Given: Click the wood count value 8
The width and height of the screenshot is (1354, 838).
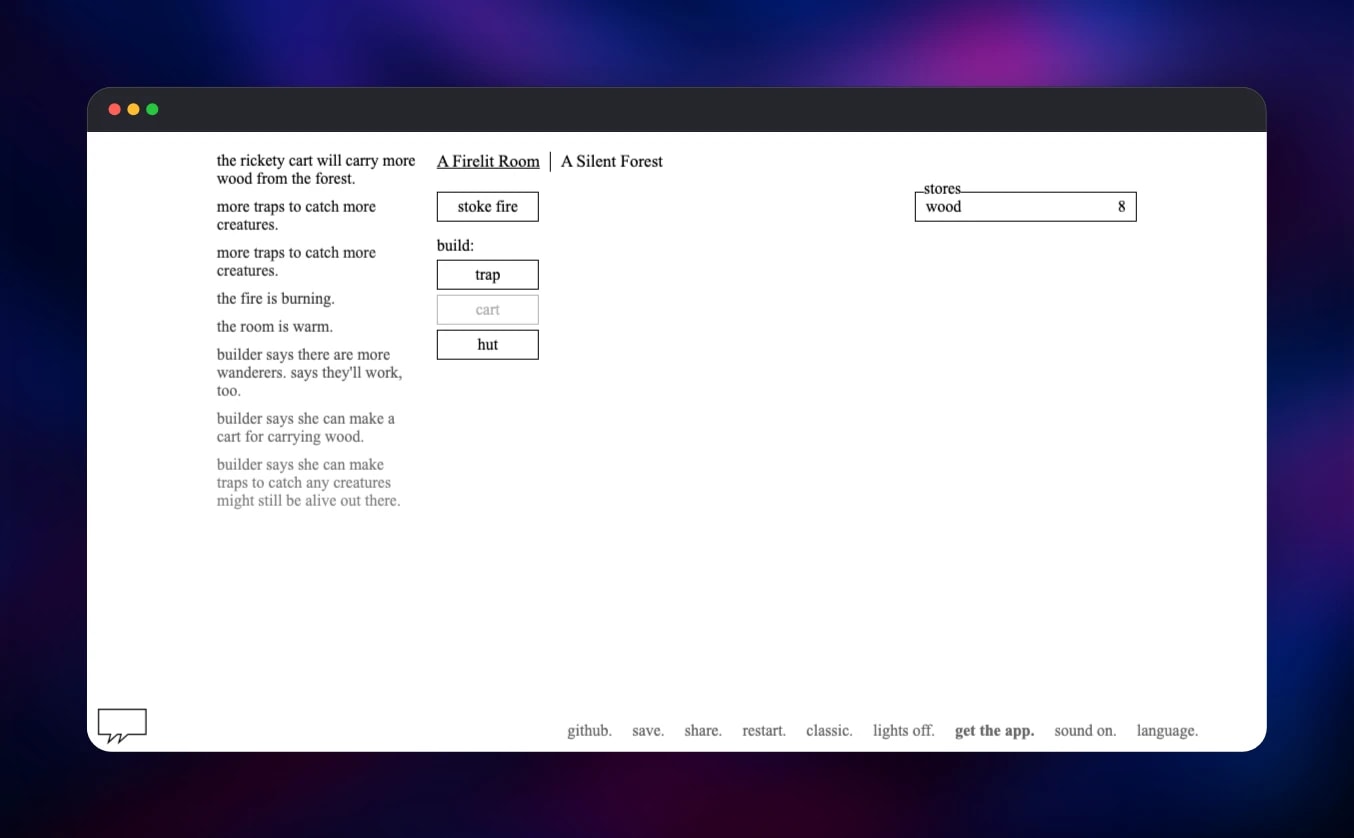Looking at the screenshot, I should (x=1122, y=207).
